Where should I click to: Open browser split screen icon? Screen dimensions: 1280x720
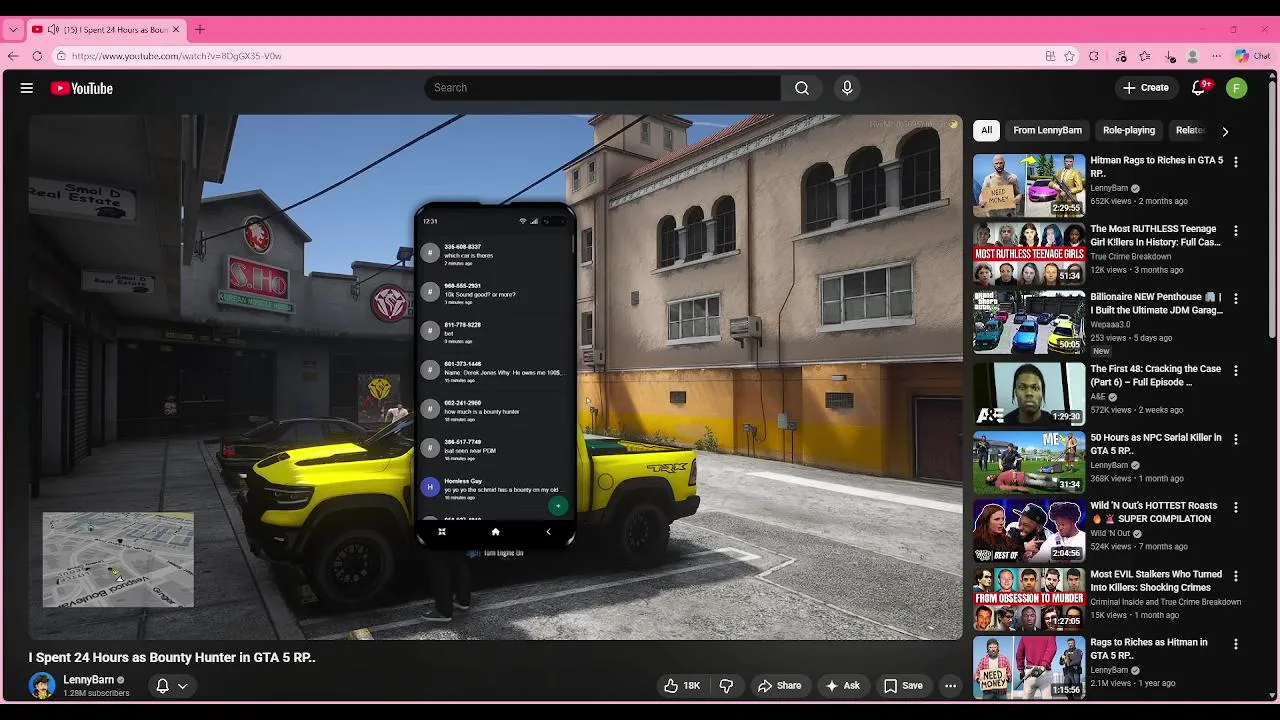pyautogui.click(x=1050, y=56)
